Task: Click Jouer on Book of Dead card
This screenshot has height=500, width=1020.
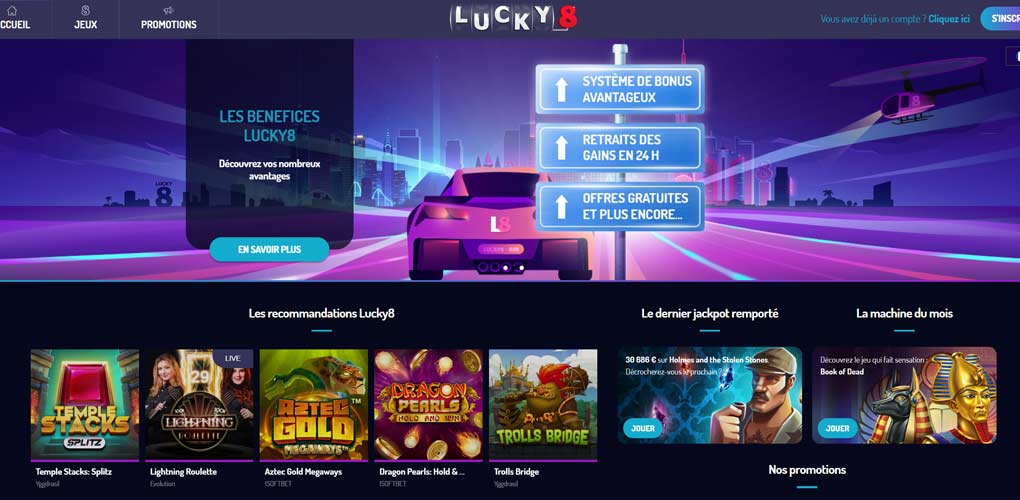Action: pos(837,428)
